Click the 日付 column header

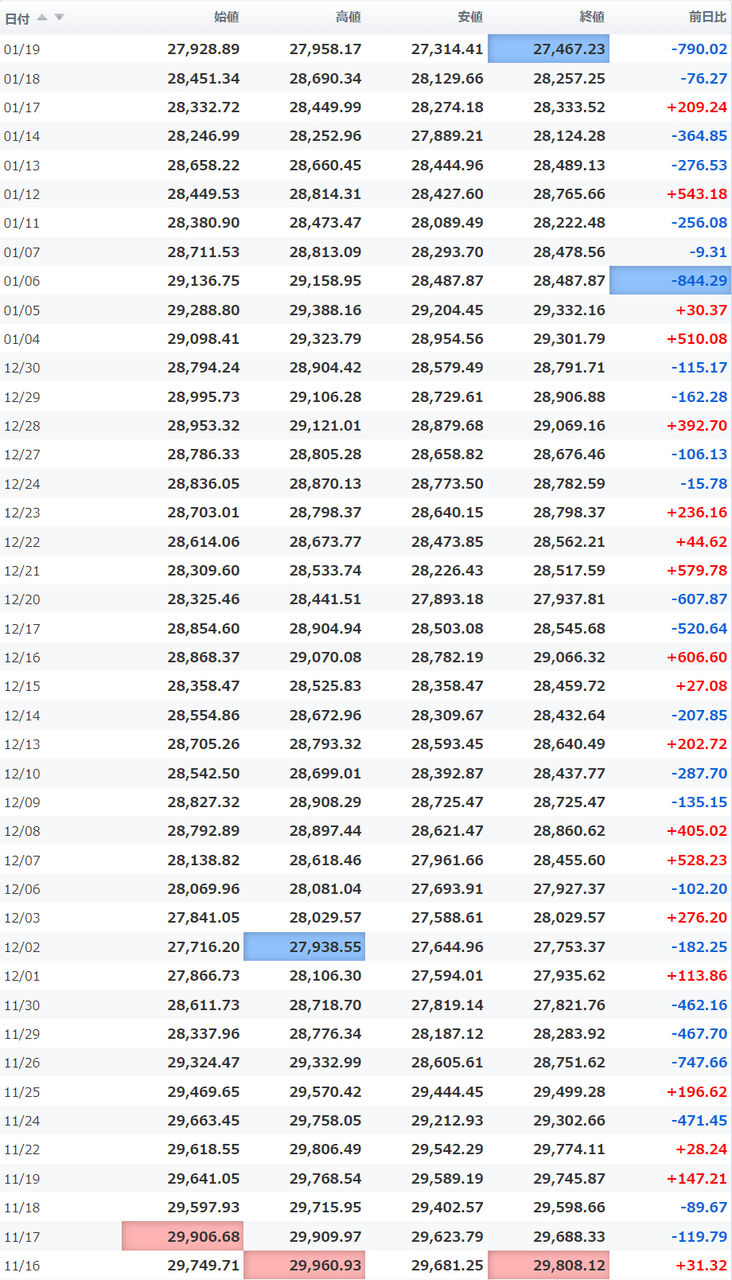coord(17,18)
